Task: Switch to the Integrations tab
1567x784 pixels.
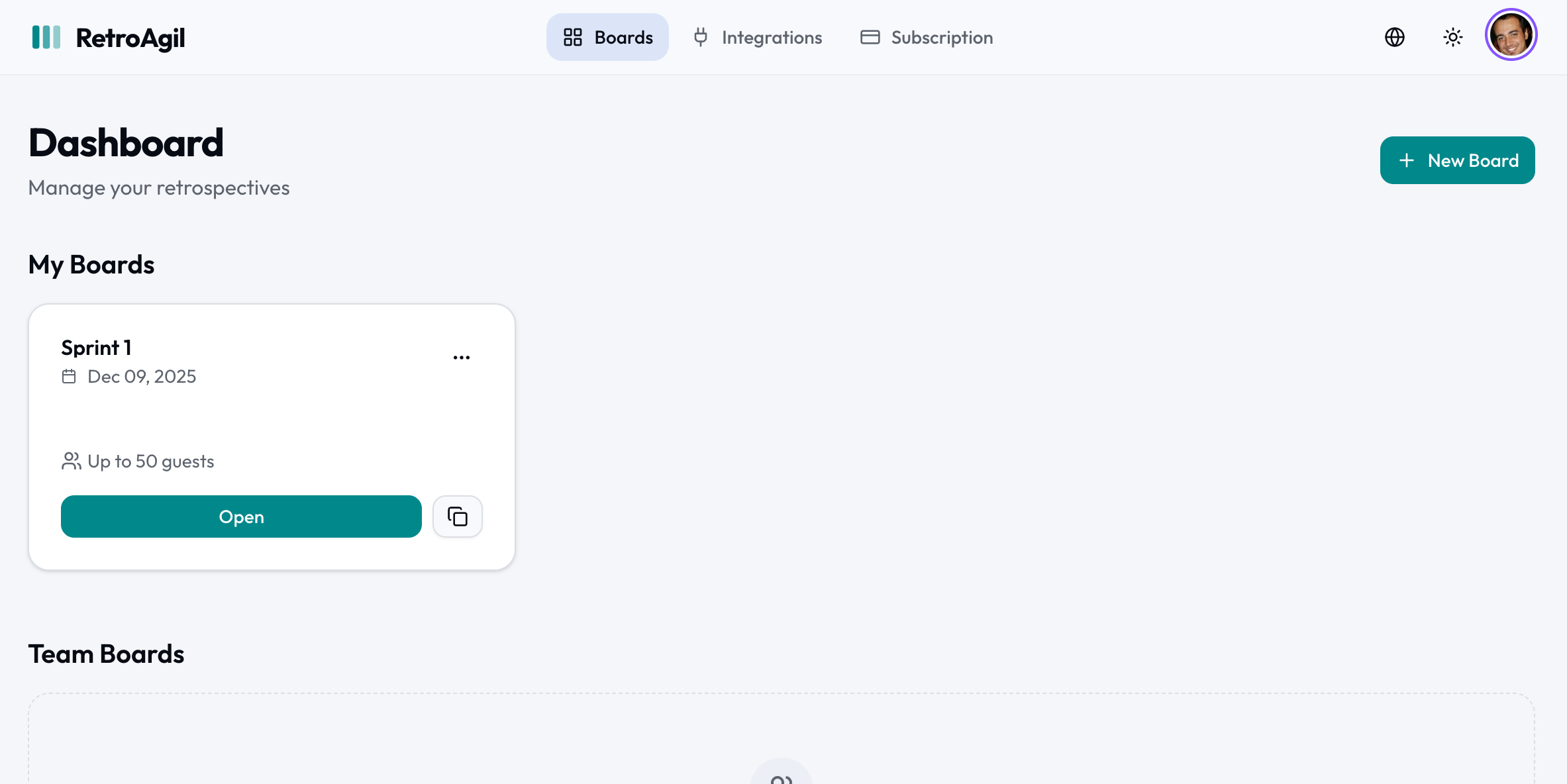Action: click(x=758, y=37)
